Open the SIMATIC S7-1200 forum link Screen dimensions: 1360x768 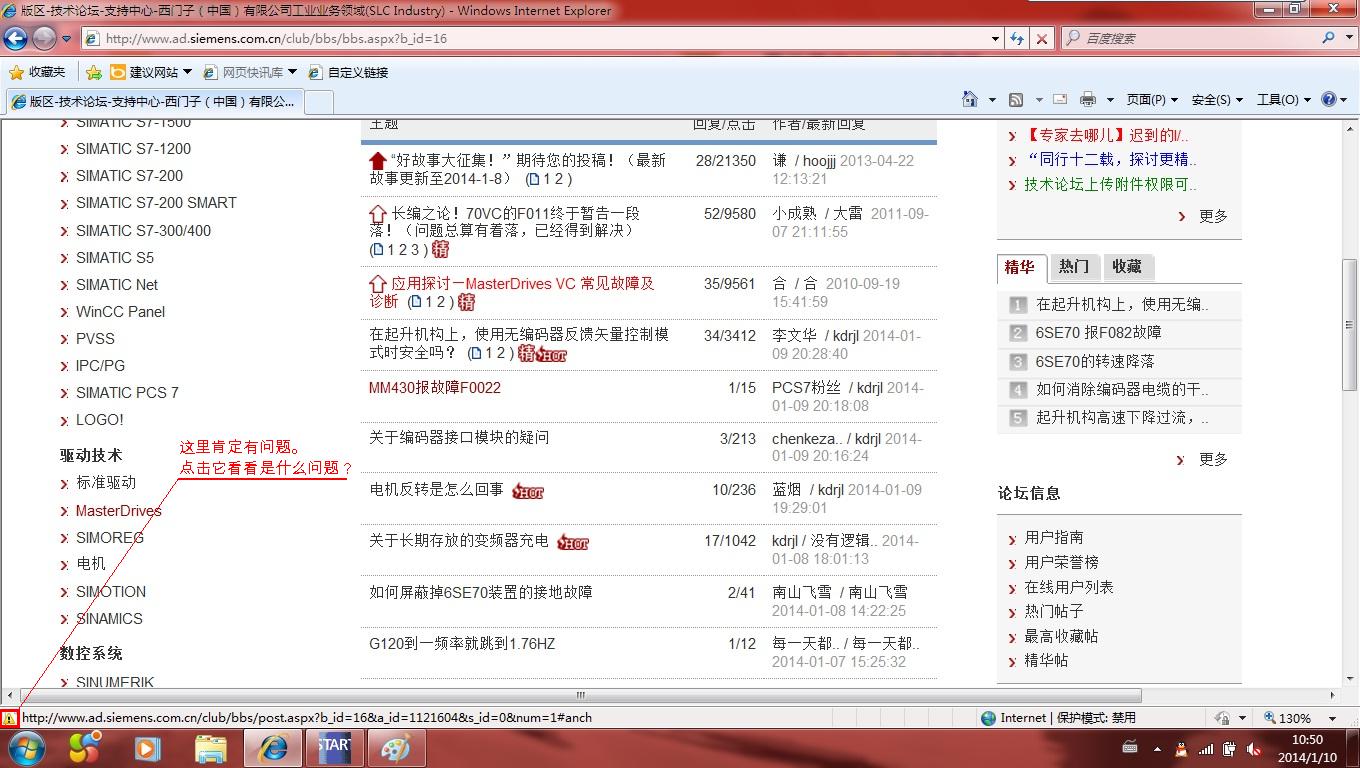(133, 149)
